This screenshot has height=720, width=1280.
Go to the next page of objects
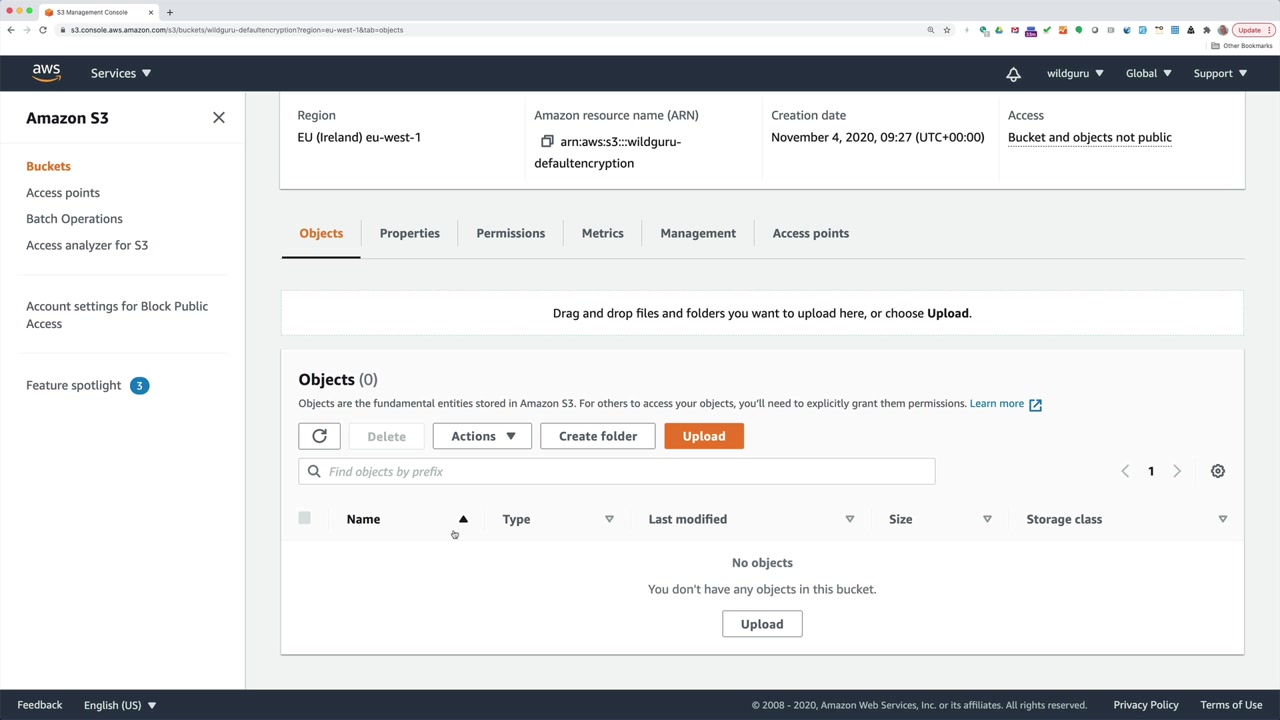click(x=1177, y=471)
